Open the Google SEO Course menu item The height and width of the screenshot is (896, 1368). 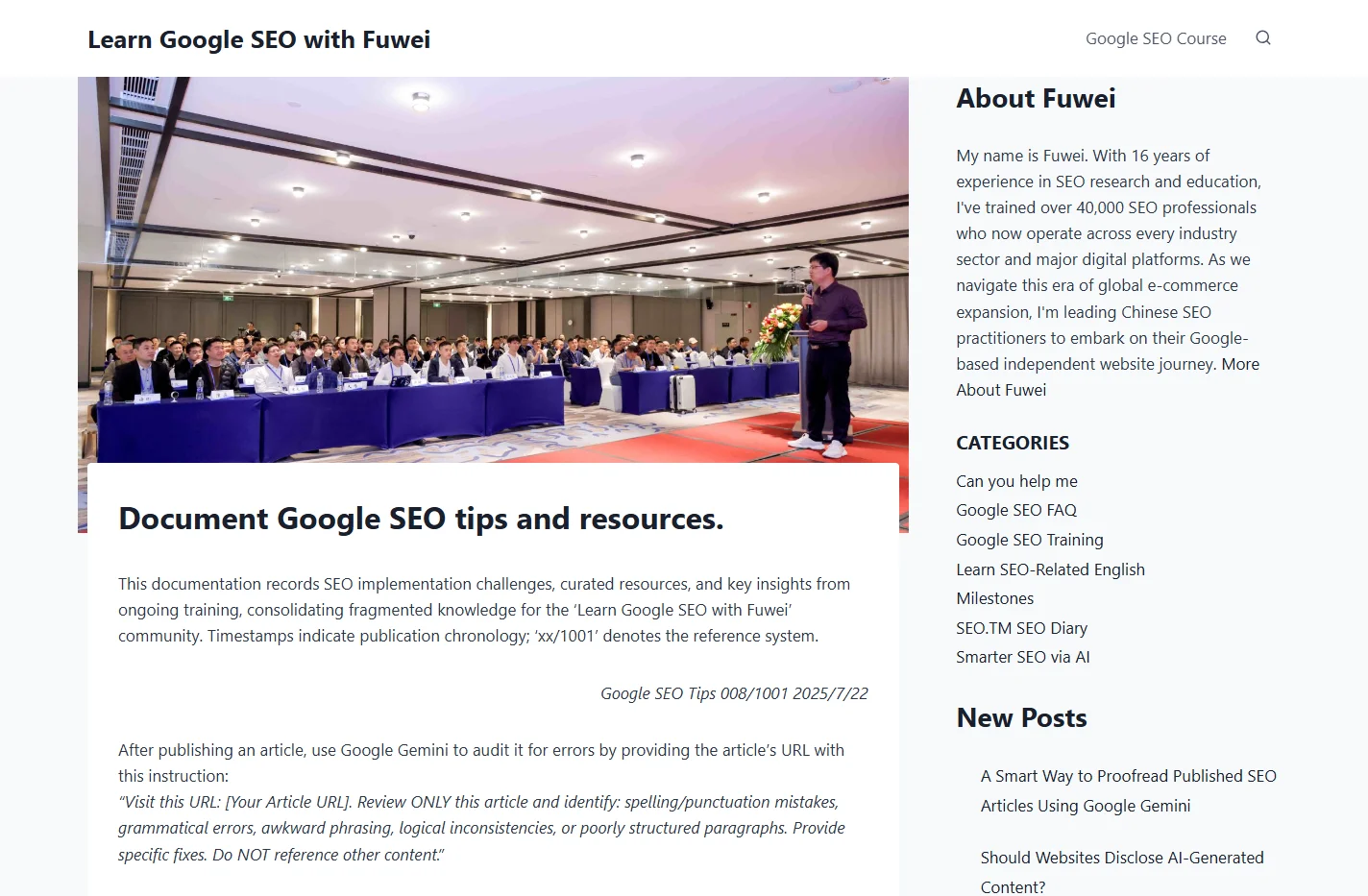tap(1156, 38)
